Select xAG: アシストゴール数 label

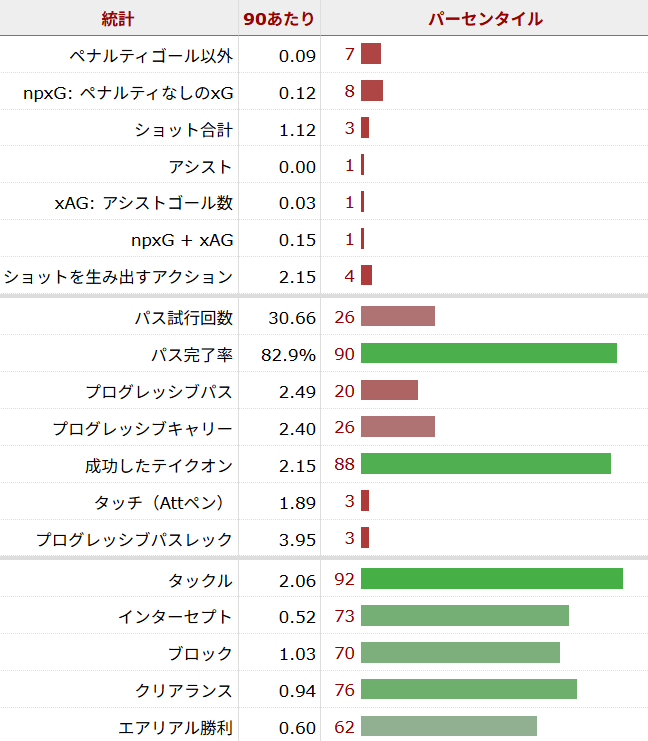[144, 203]
